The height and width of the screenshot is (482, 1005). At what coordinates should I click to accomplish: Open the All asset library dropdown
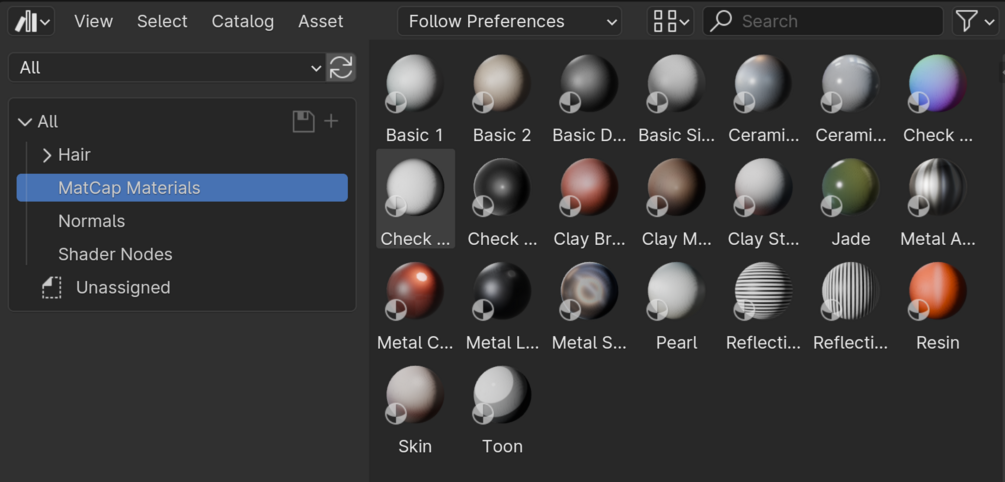(167, 67)
